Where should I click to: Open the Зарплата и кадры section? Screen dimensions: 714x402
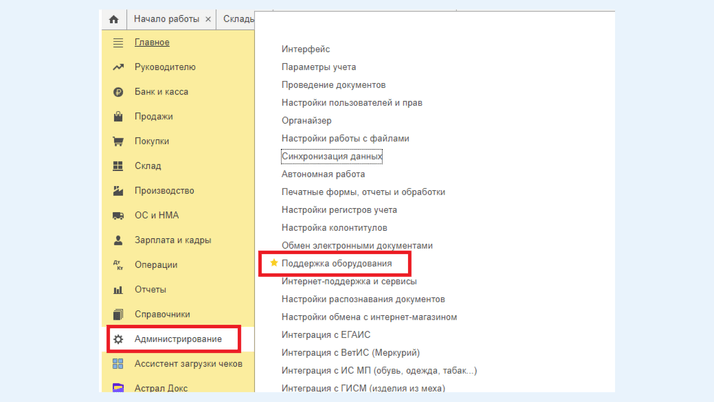[x=173, y=240]
